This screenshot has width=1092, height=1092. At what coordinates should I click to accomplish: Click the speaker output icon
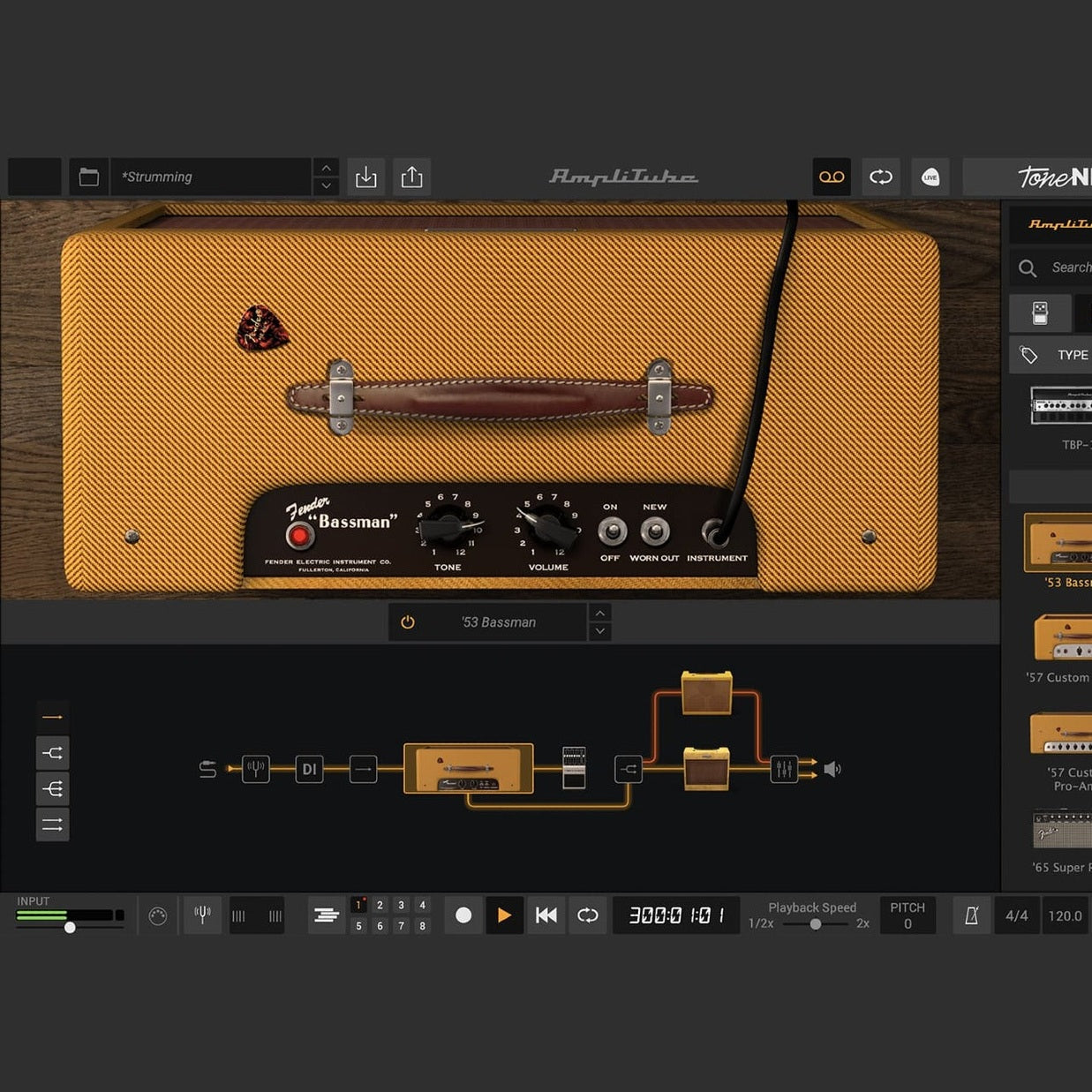(832, 769)
